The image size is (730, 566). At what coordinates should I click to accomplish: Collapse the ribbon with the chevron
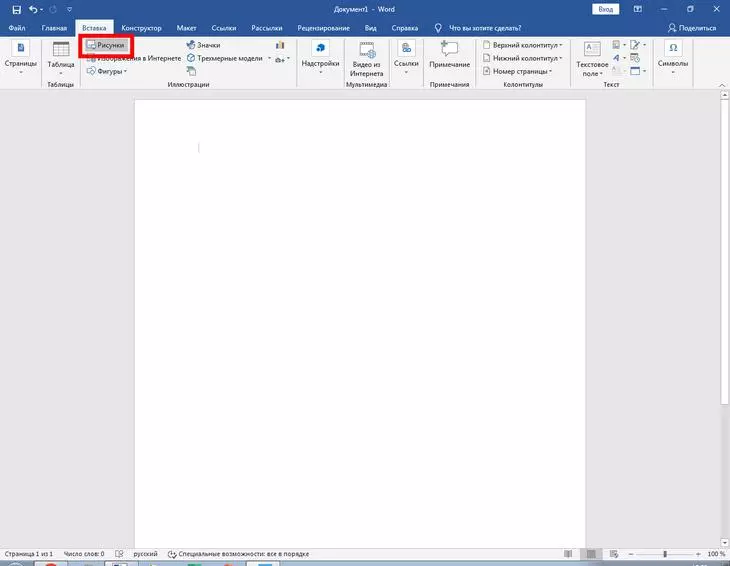tap(722, 85)
